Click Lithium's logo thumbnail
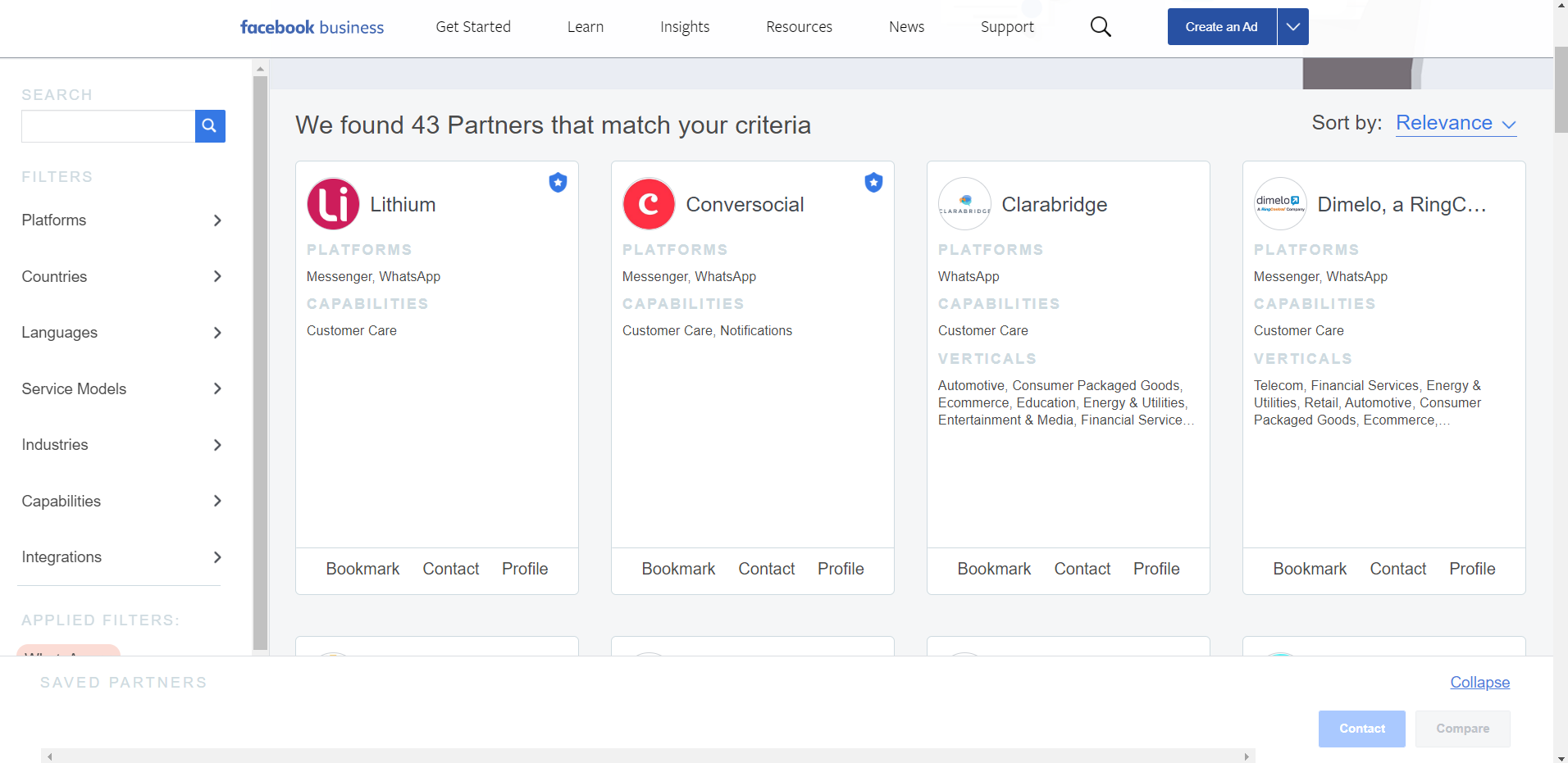Screen dimensions: 1568x763 point(333,204)
